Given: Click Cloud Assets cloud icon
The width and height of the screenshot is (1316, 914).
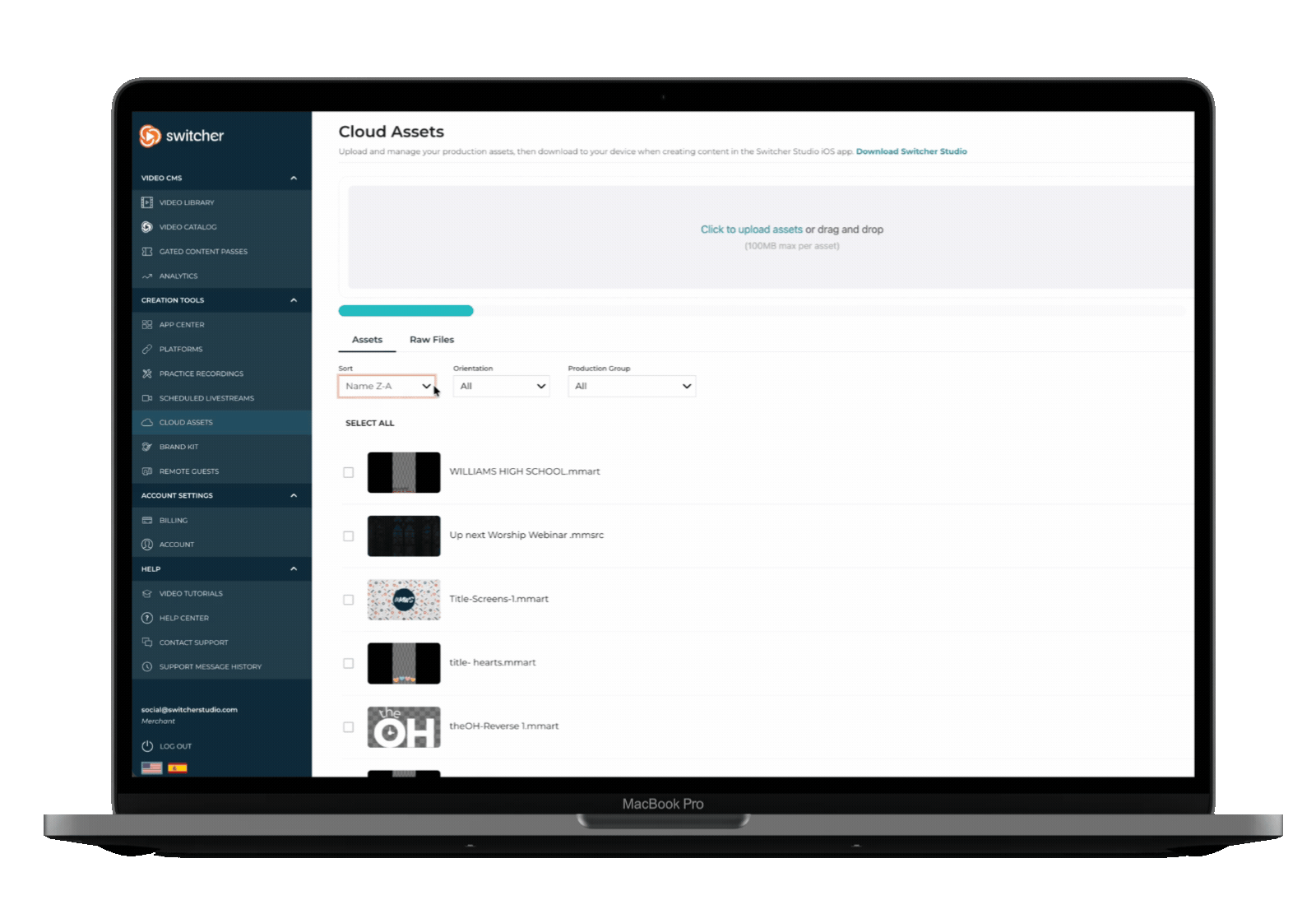Looking at the screenshot, I should 147,423.
